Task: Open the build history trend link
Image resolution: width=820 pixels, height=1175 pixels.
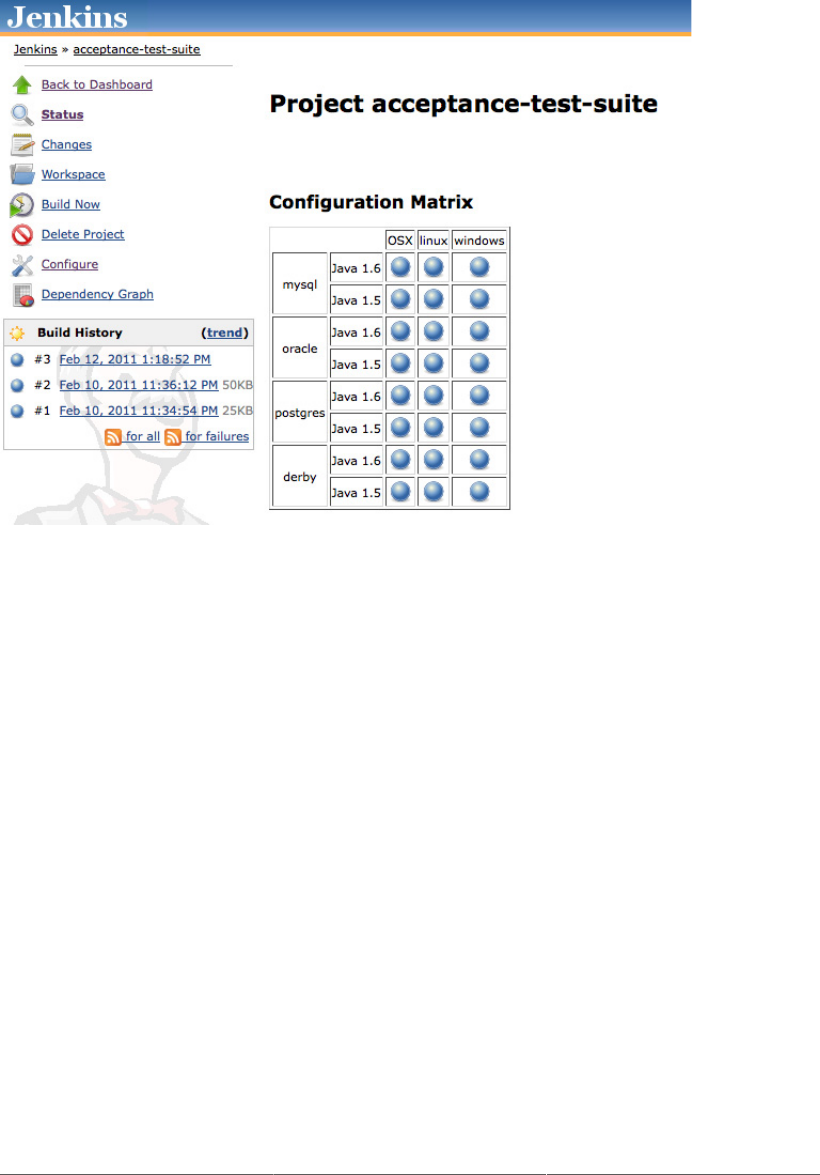Action: click(x=225, y=333)
